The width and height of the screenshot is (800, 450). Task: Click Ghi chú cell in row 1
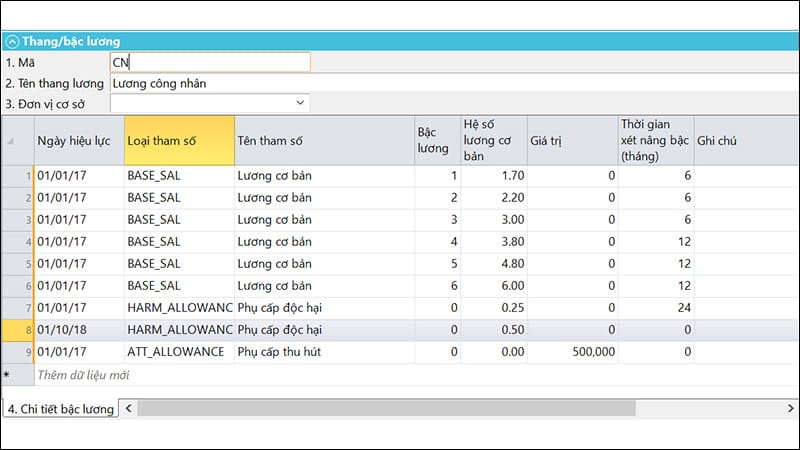coord(746,176)
